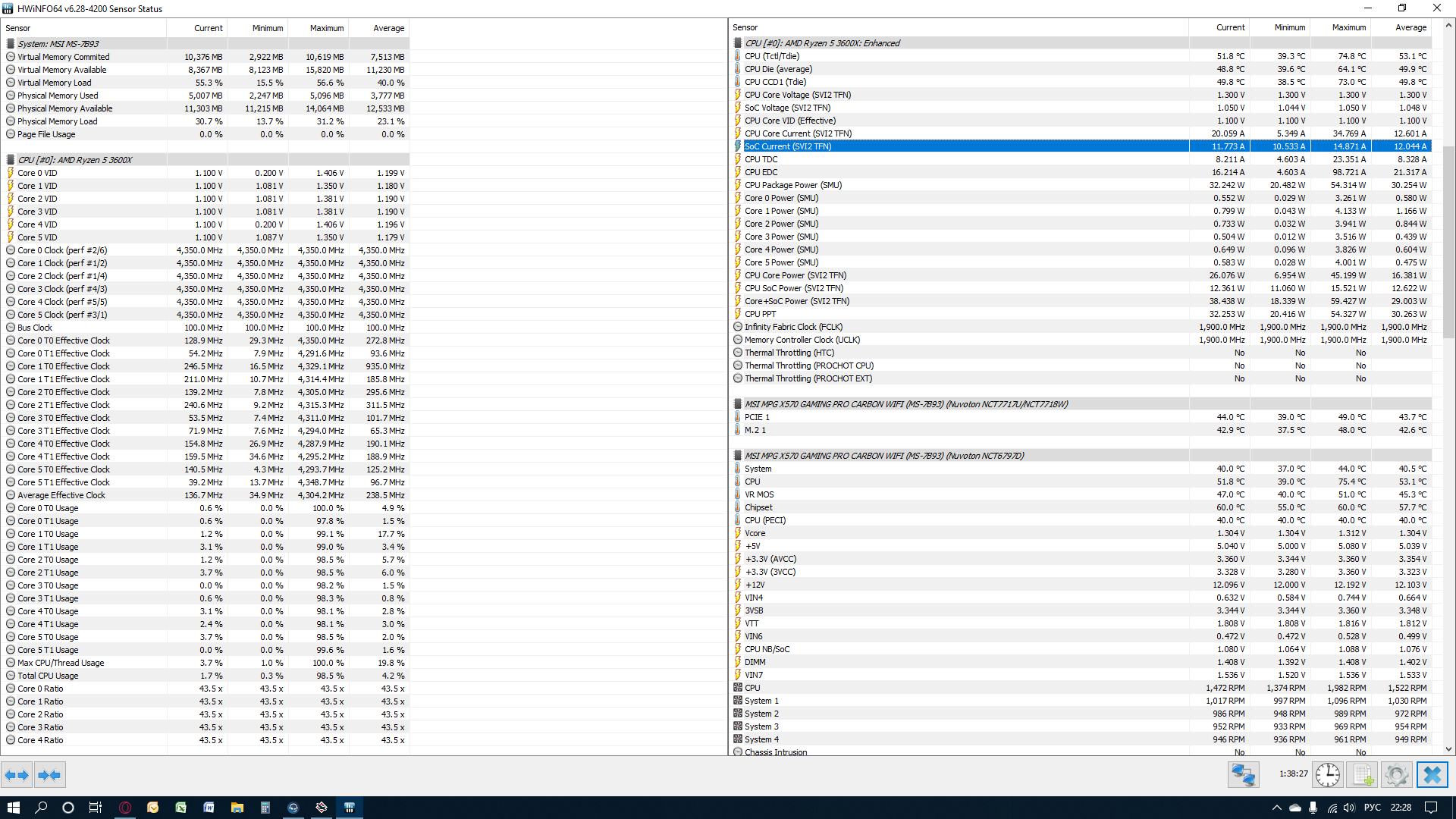Select the Total CPU Usage row
Screen dimensions: 1456x819
click(48, 676)
